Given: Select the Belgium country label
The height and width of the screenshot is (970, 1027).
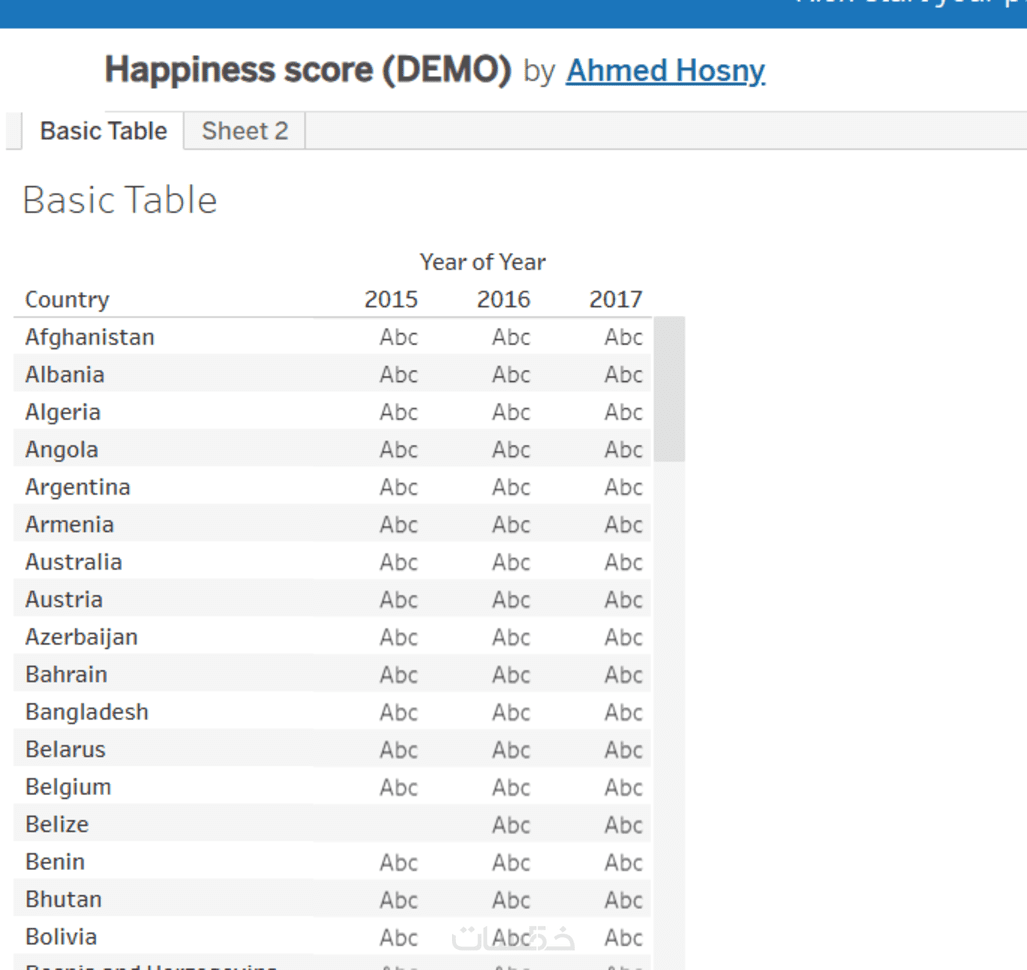Looking at the screenshot, I should (x=68, y=787).
